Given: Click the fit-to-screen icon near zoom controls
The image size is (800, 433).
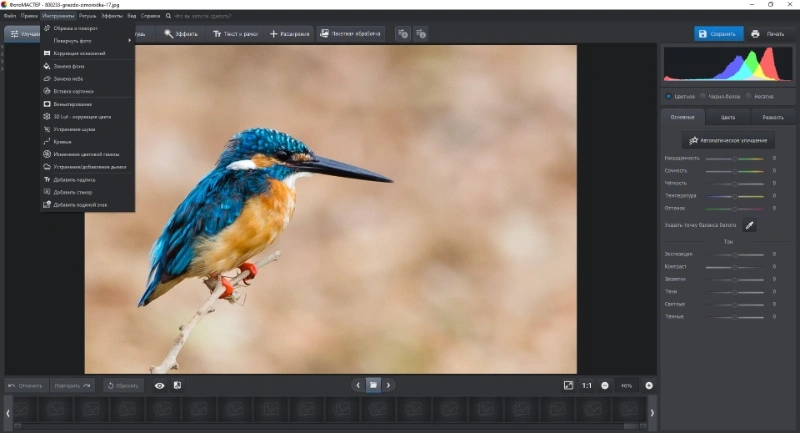Looking at the screenshot, I should [x=568, y=386].
